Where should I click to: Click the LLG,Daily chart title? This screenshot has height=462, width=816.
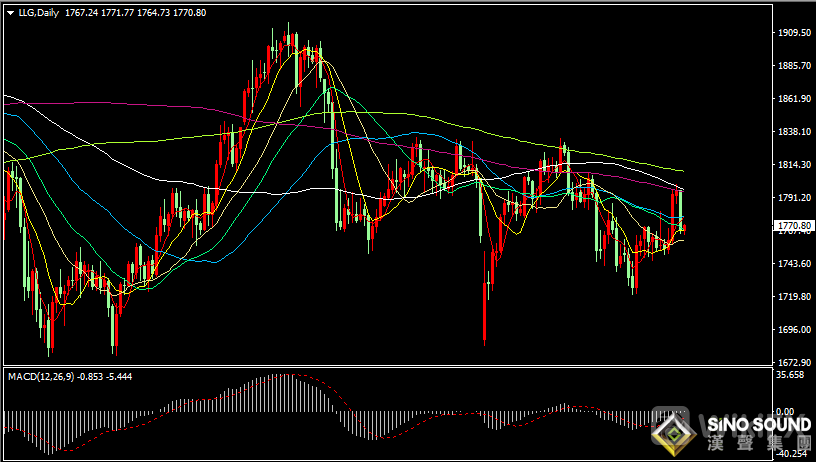point(38,12)
